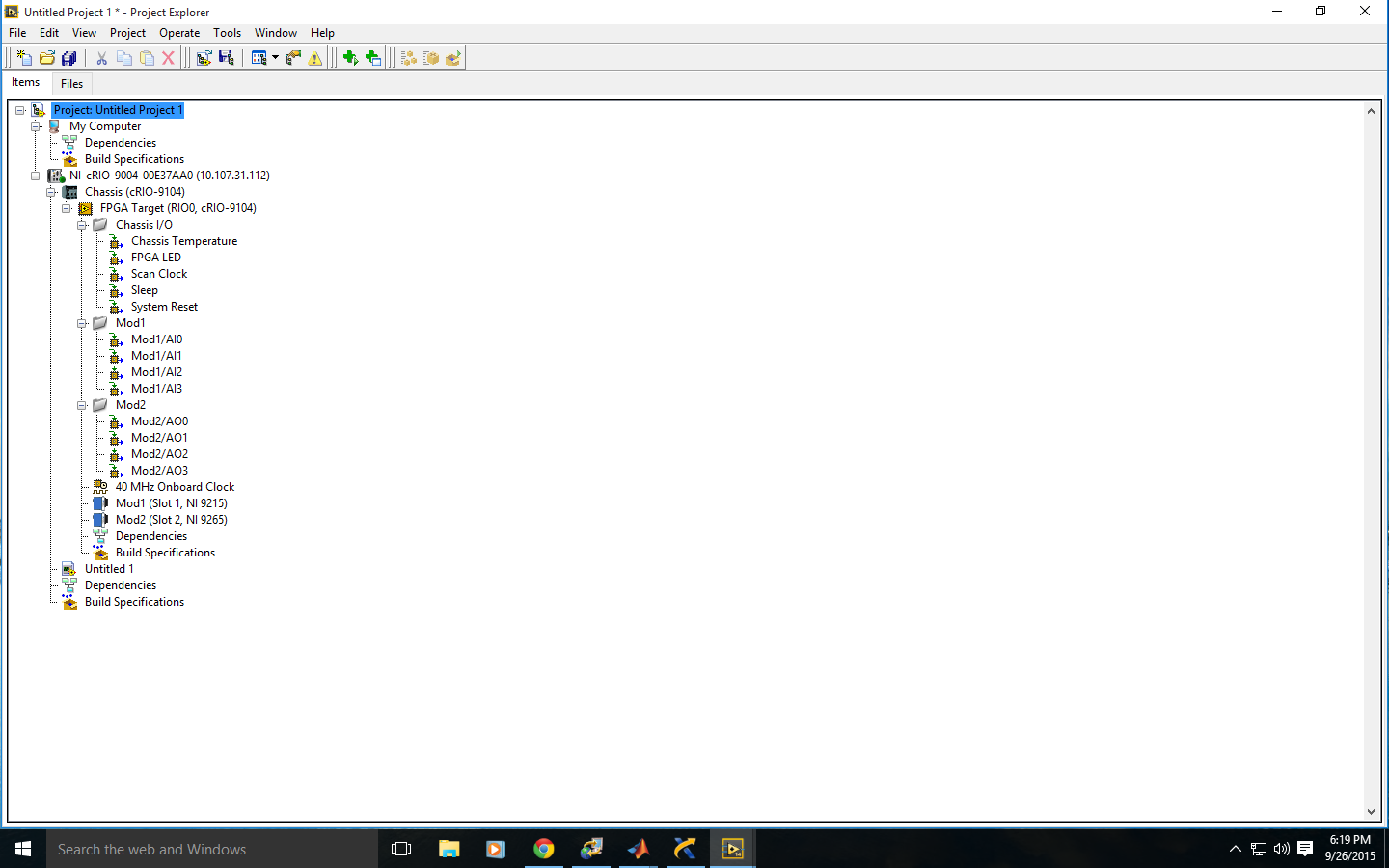Click the taskbar search box

212,849
